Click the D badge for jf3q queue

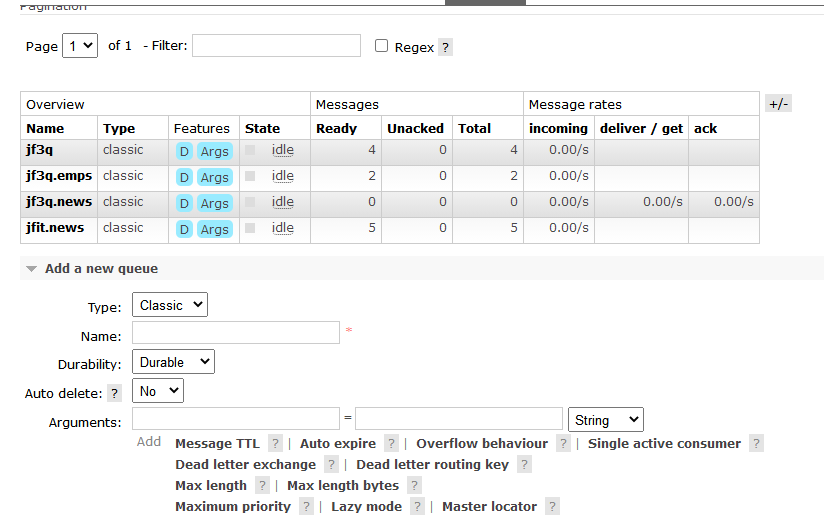click(x=184, y=152)
